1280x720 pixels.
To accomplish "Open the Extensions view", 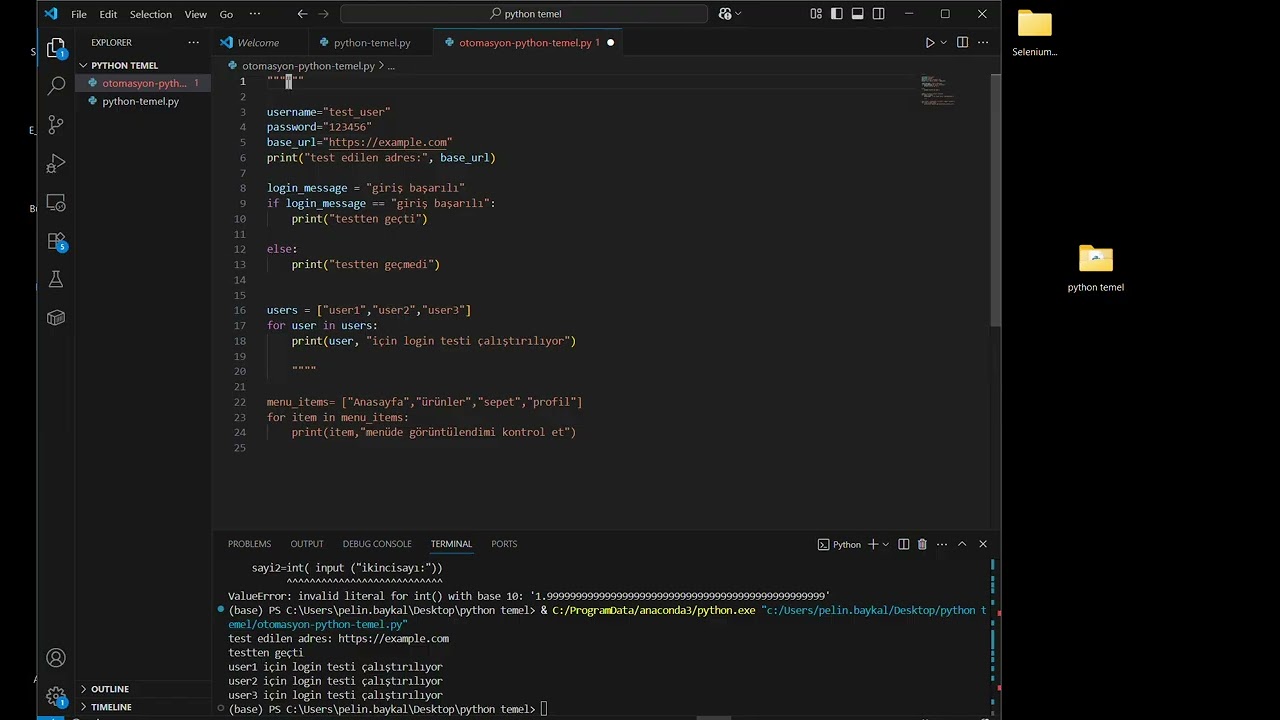I will coord(56,241).
